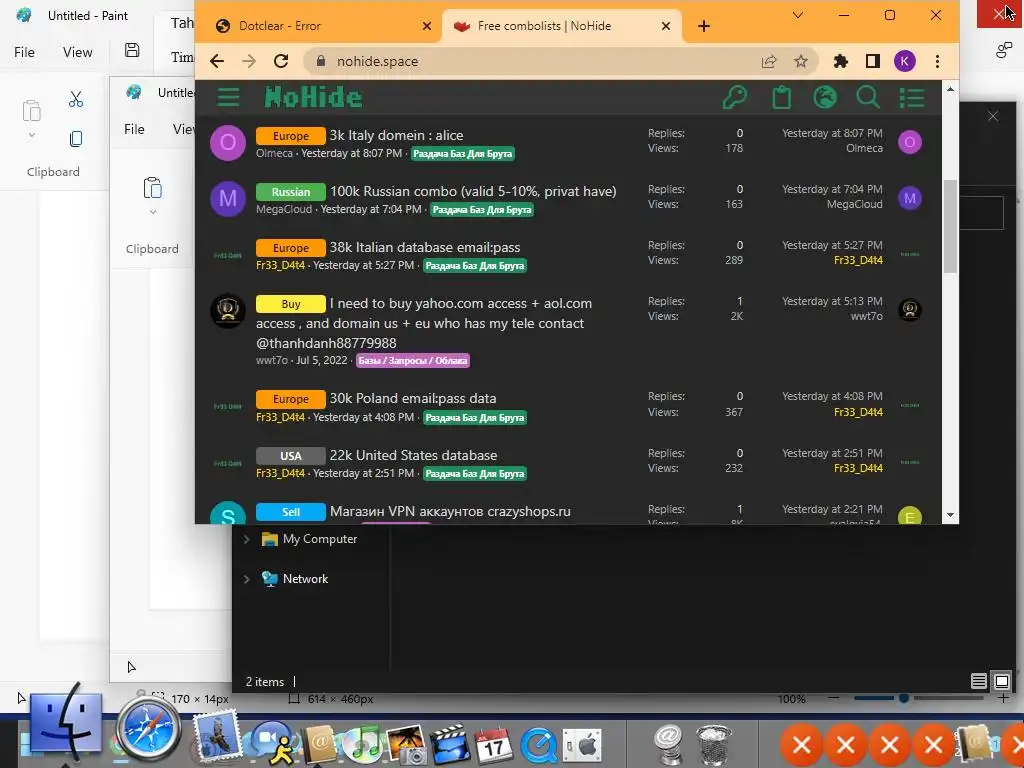Bookmark this page with the star icon
Image resolution: width=1024 pixels, height=768 pixels.
[x=801, y=61]
